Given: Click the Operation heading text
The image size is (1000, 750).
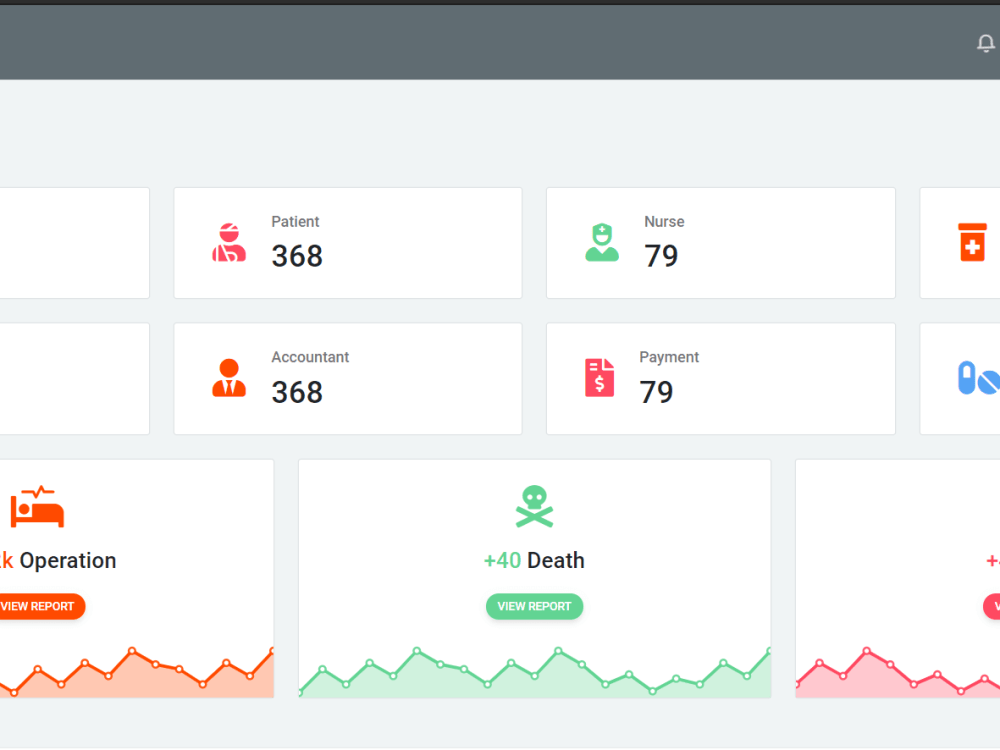Looking at the screenshot, I should (68, 561).
